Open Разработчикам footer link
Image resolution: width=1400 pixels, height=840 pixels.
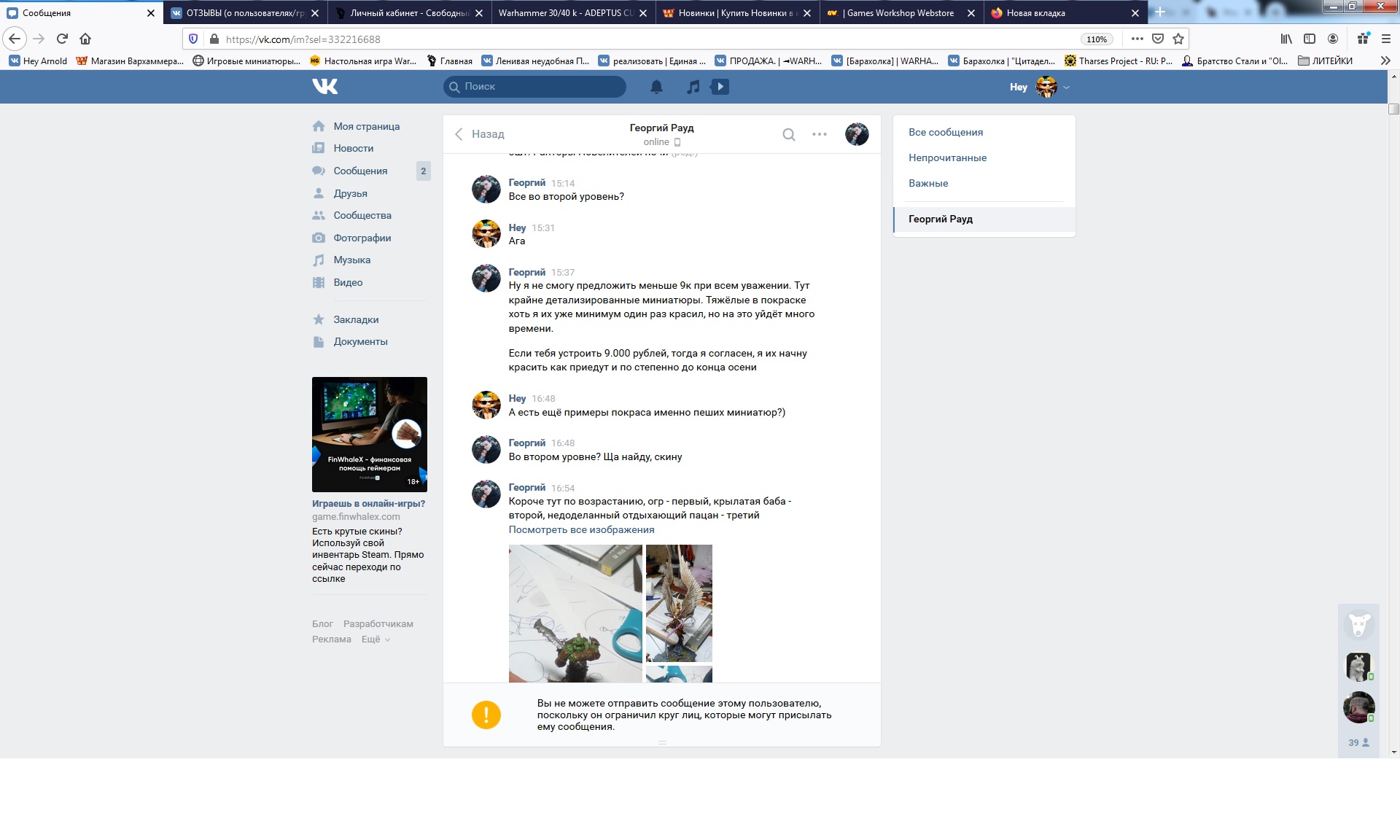click(x=378, y=624)
